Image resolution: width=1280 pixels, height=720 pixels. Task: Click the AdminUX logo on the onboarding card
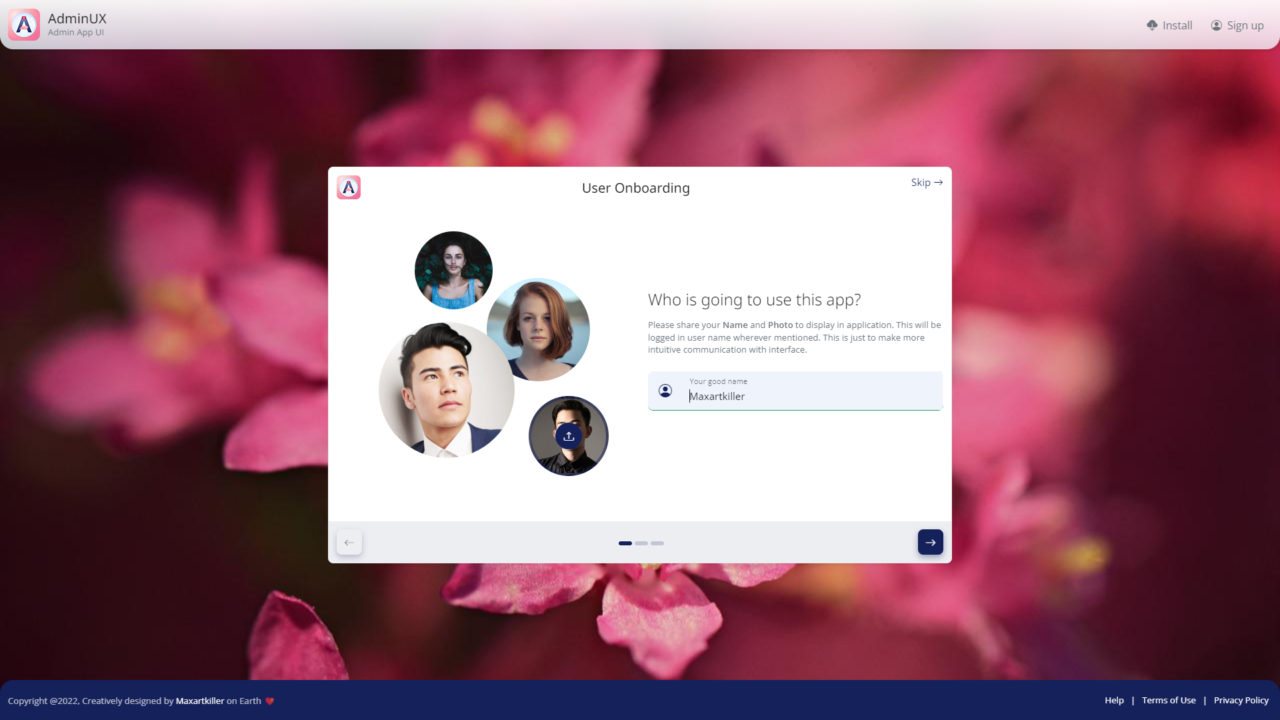tap(348, 187)
